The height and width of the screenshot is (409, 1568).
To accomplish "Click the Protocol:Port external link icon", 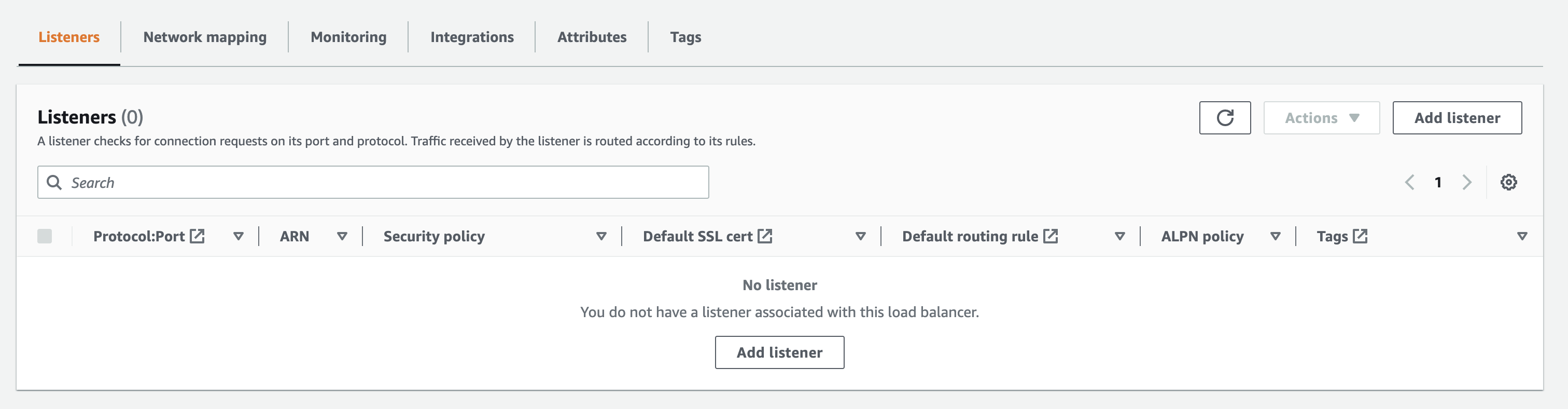I will click(197, 236).
